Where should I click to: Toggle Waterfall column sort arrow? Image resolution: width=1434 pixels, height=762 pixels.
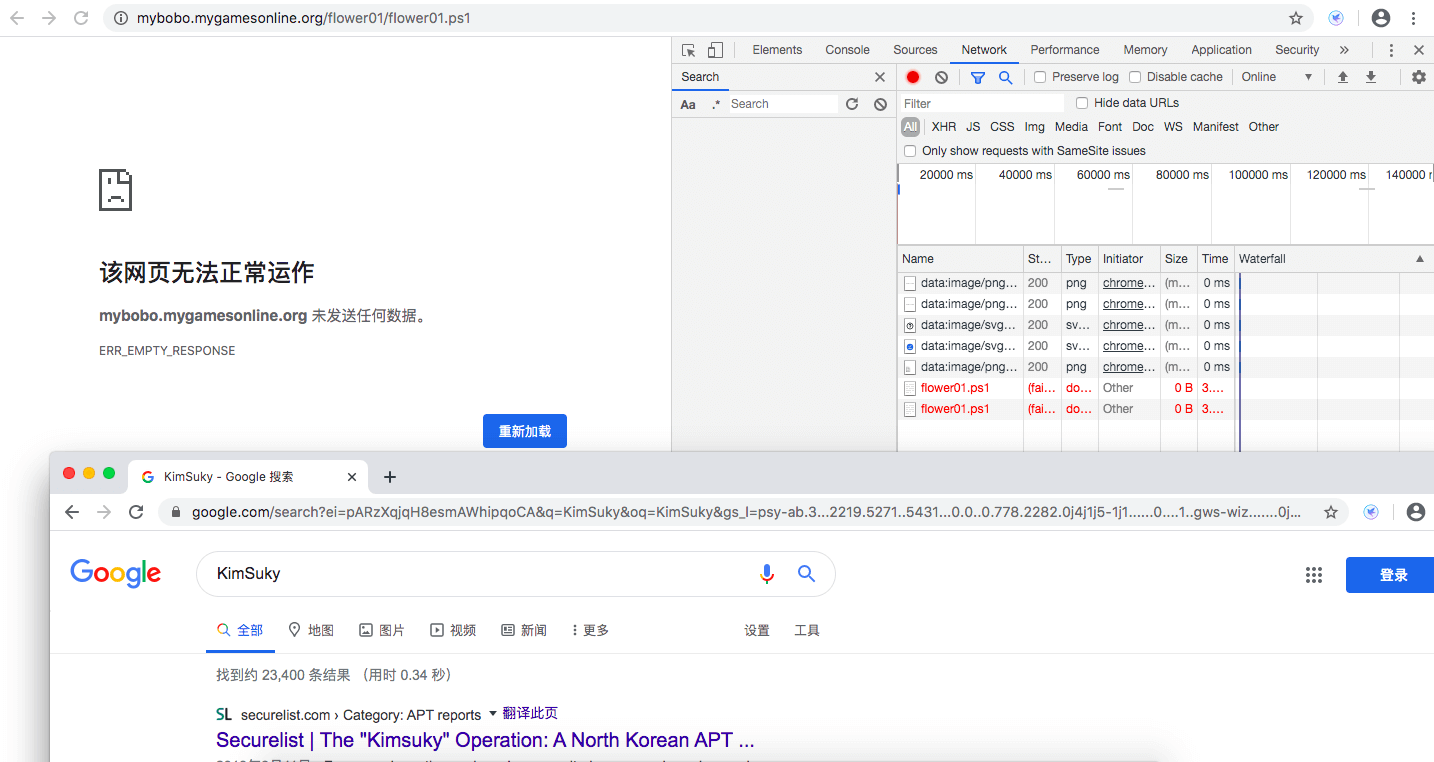point(1420,259)
